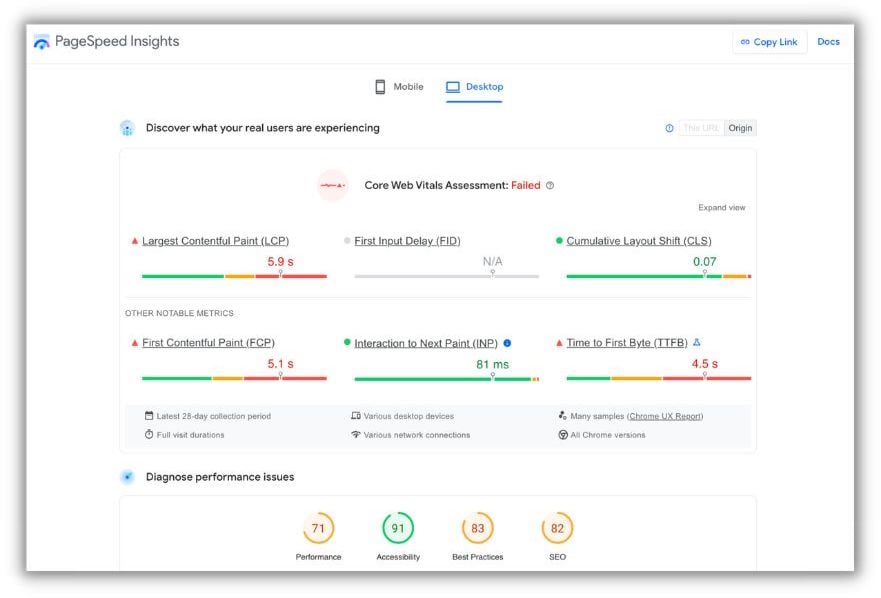Image resolution: width=881 pixels, height=598 pixels.
Task: Select the Desktop tab
Action: (x=474, y=87)
